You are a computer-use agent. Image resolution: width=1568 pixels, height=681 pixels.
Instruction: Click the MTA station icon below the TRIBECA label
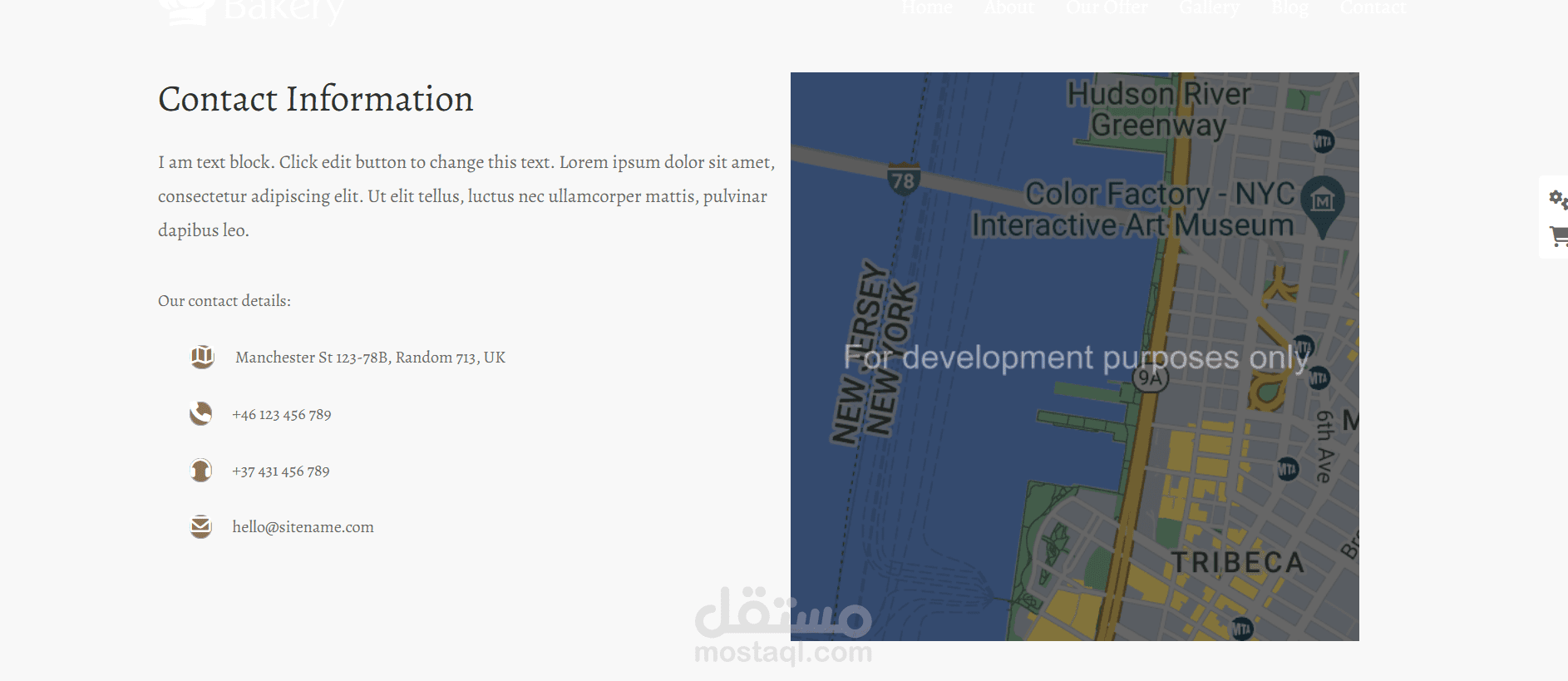coord(1241,629)
